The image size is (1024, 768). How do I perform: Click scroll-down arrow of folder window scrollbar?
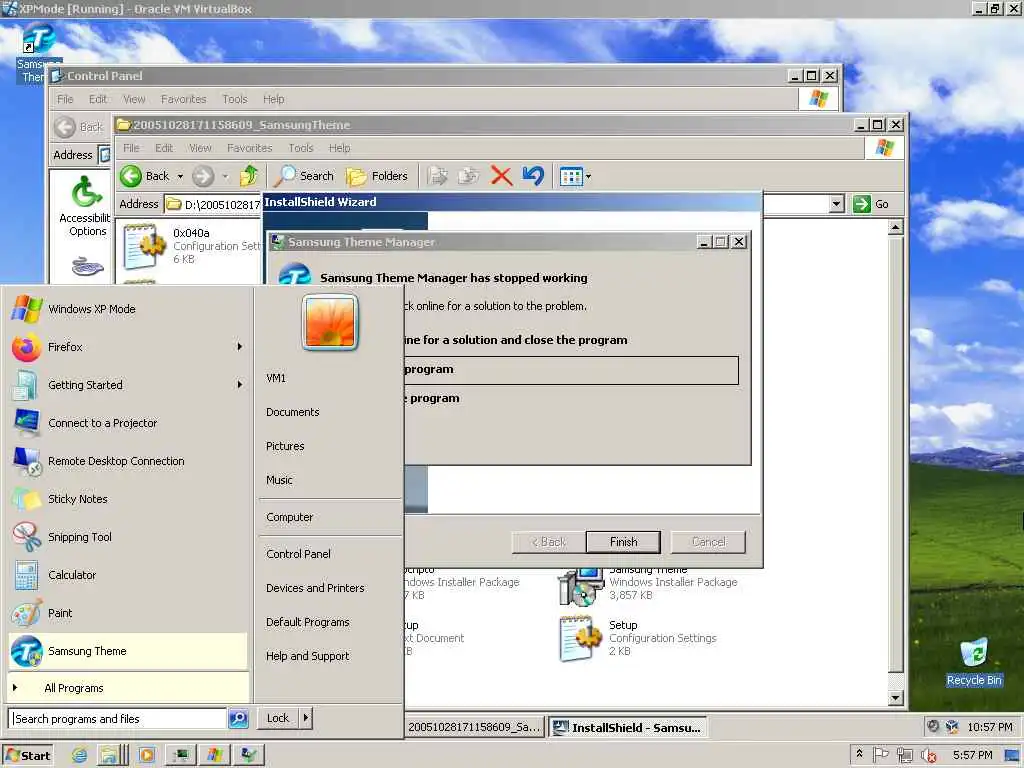click(895, 697)
